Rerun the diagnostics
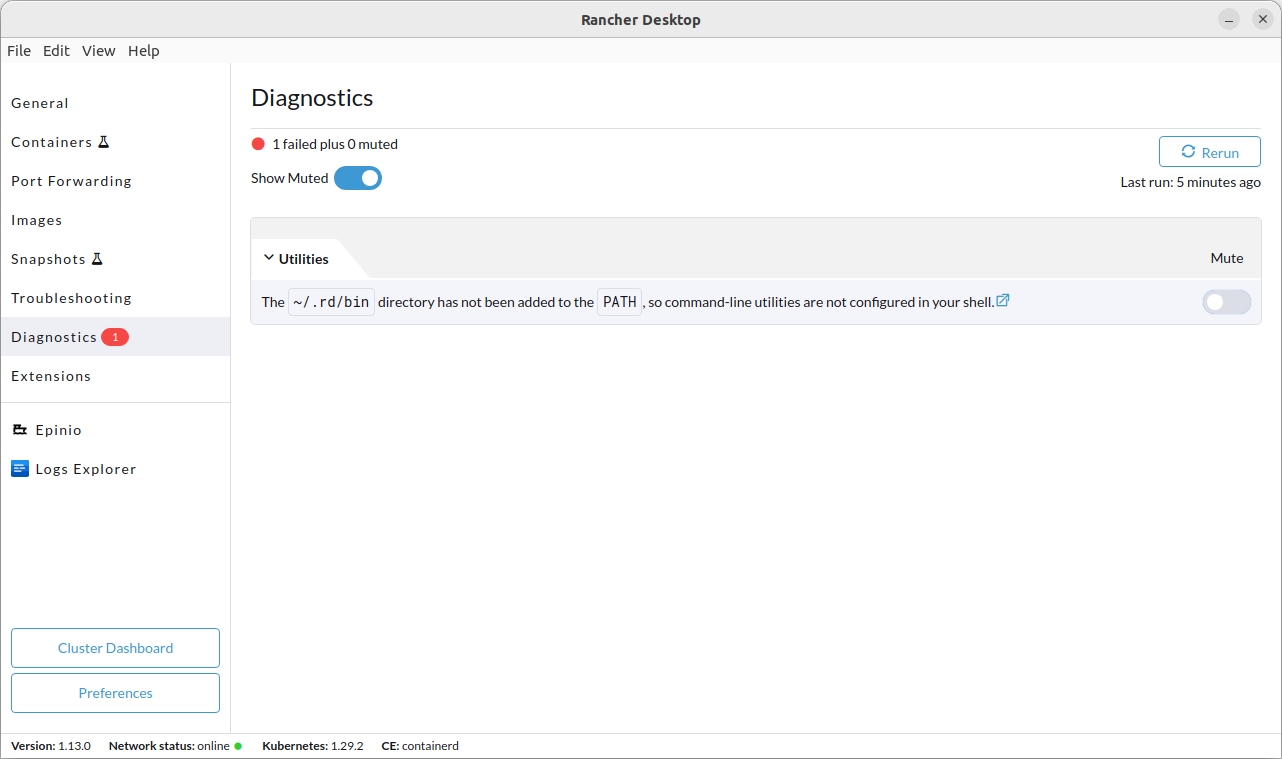Image resolution: width=1282 pixels, height=759 pixels. 1210,152
